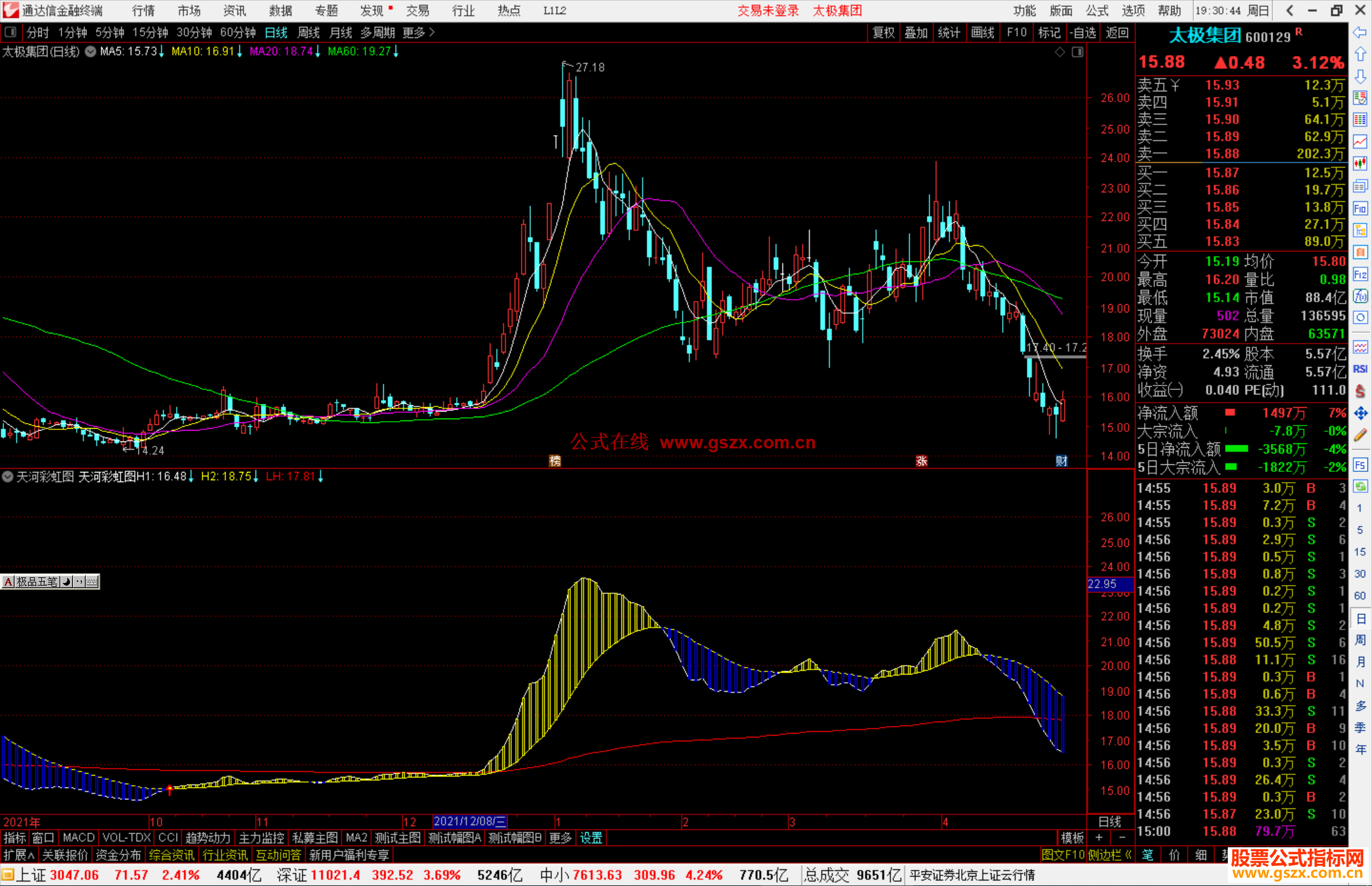Click the 返回 button
Viewport: 1372px width, 886px height.
click(x=1117, y=32)
